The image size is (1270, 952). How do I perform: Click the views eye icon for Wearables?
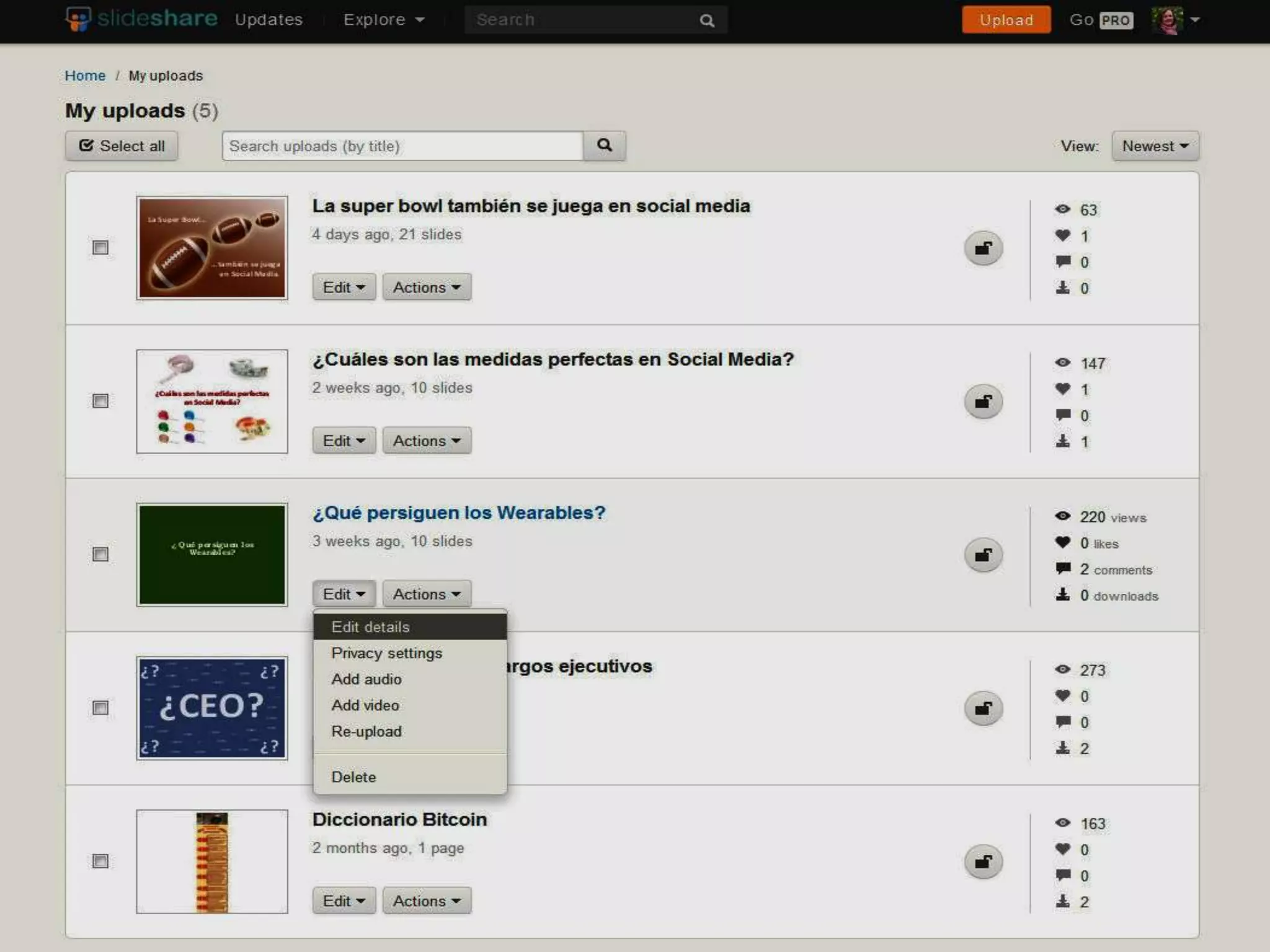pos(1062,516)
